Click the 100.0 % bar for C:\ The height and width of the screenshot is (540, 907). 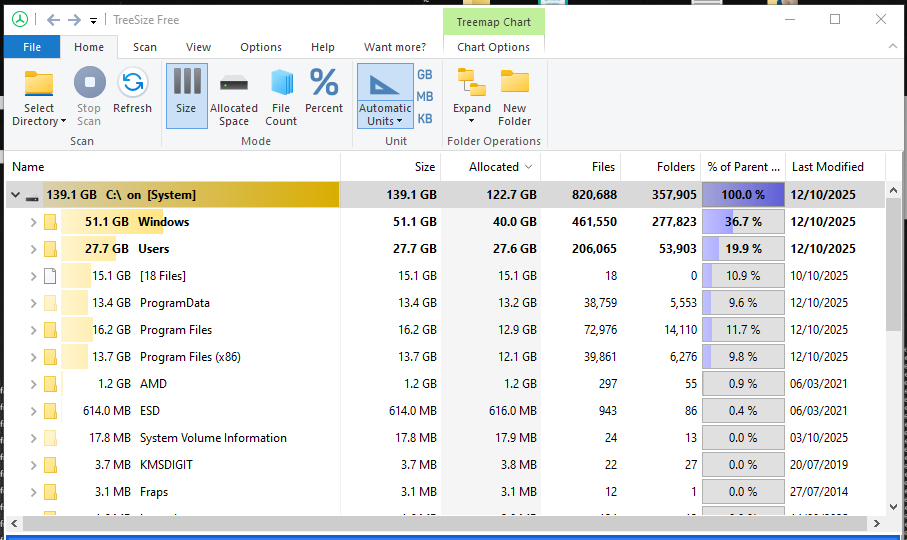[x=743, y=195]
